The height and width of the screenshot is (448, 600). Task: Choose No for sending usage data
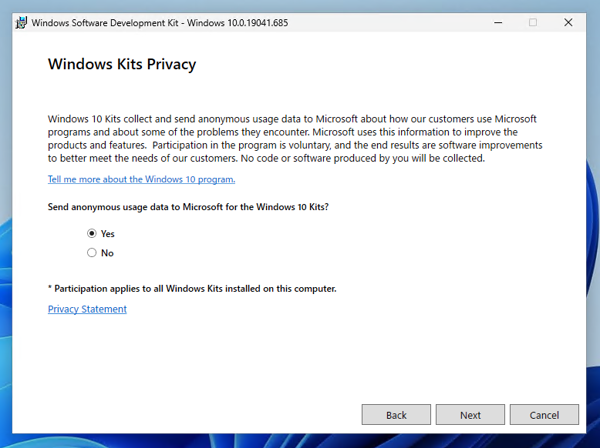tap(91, 253)
